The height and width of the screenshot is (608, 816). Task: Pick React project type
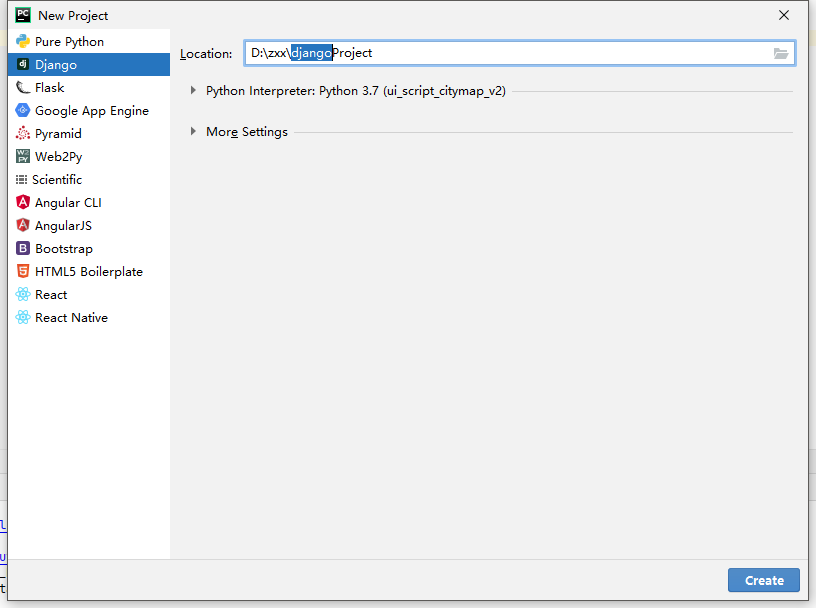(x=89, y=295)
